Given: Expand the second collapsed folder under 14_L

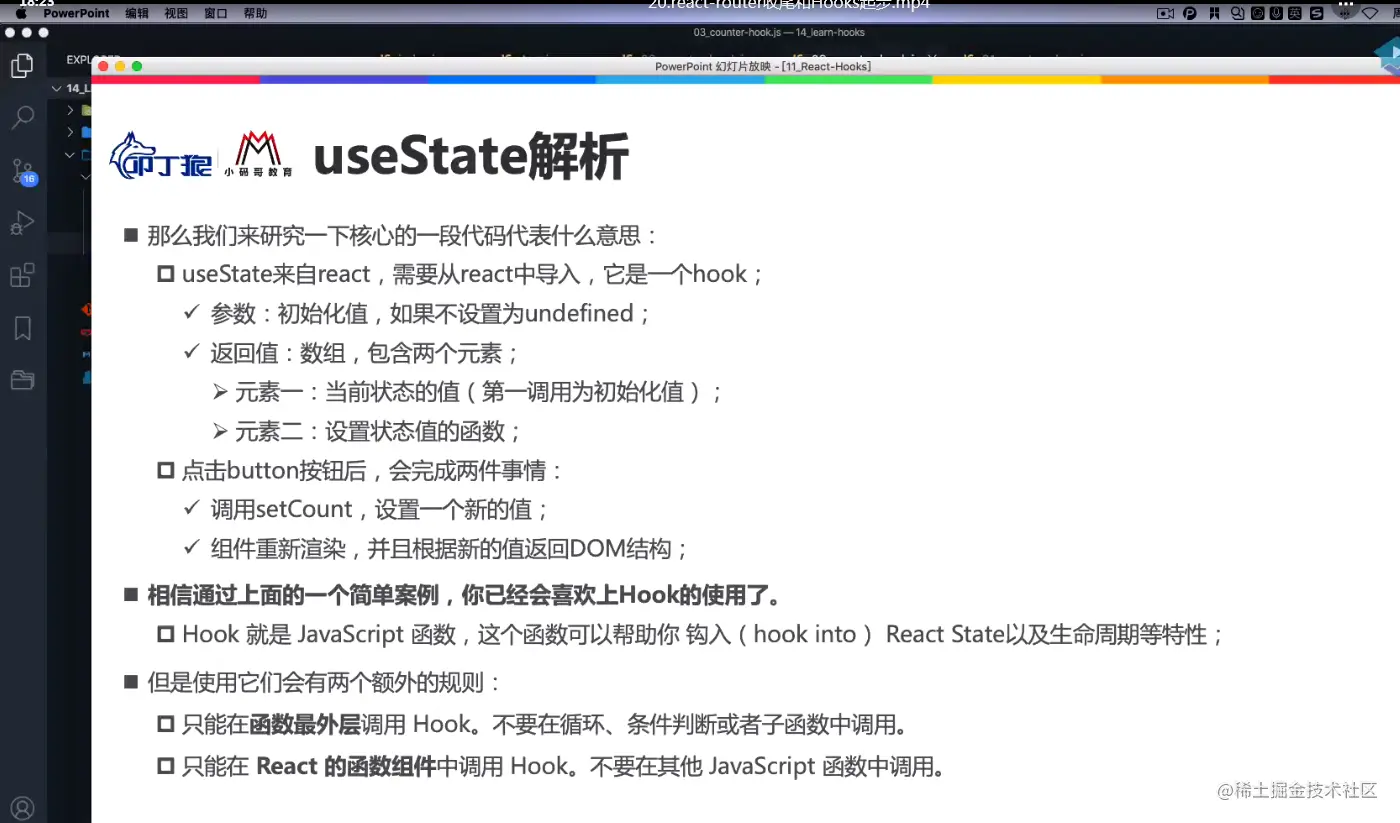Looking at the screenshot, I should 70,132.
